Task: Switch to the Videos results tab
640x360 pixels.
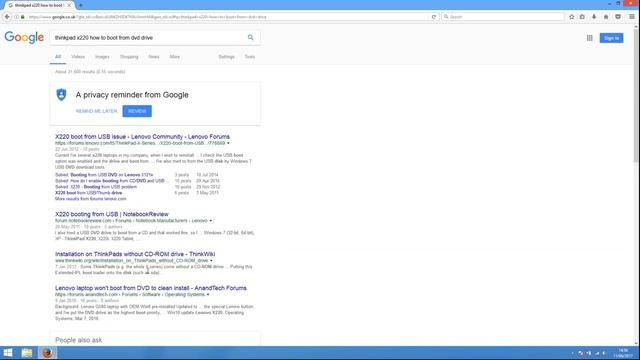Action: pos(78,57)
